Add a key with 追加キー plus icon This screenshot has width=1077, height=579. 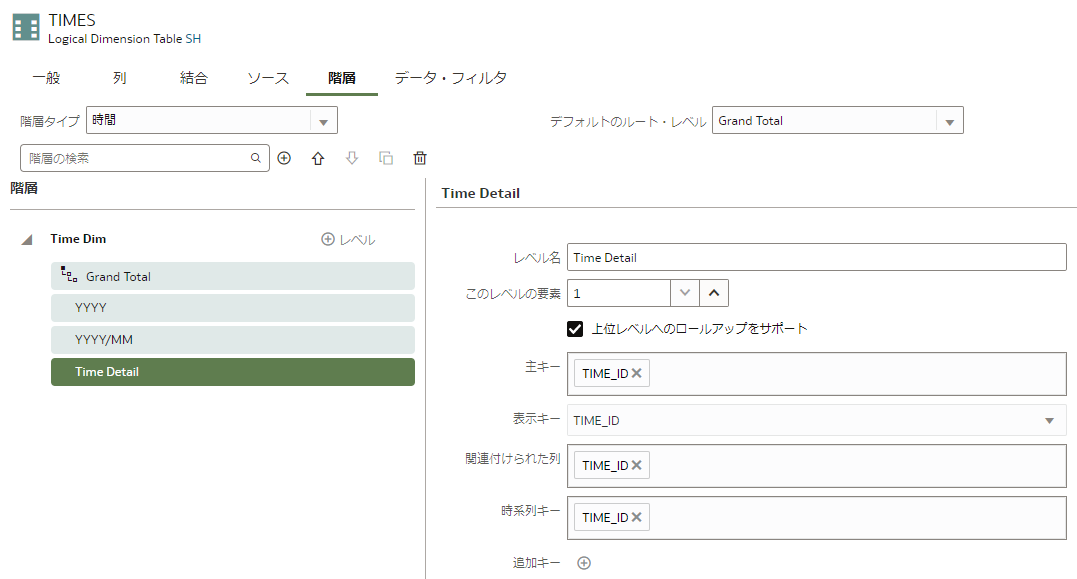click(584, 563)
